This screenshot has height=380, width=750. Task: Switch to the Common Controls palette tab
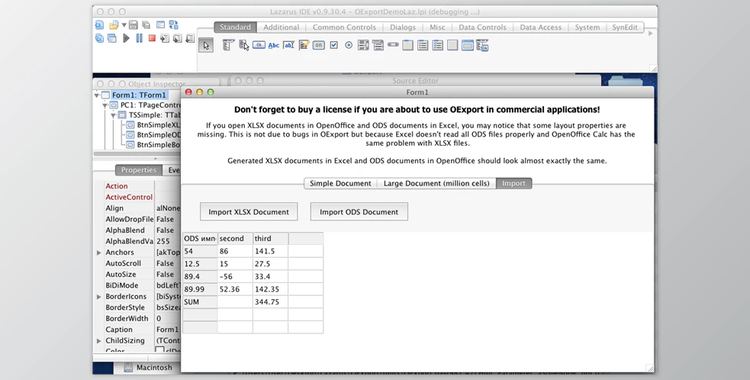pos(344,27)
